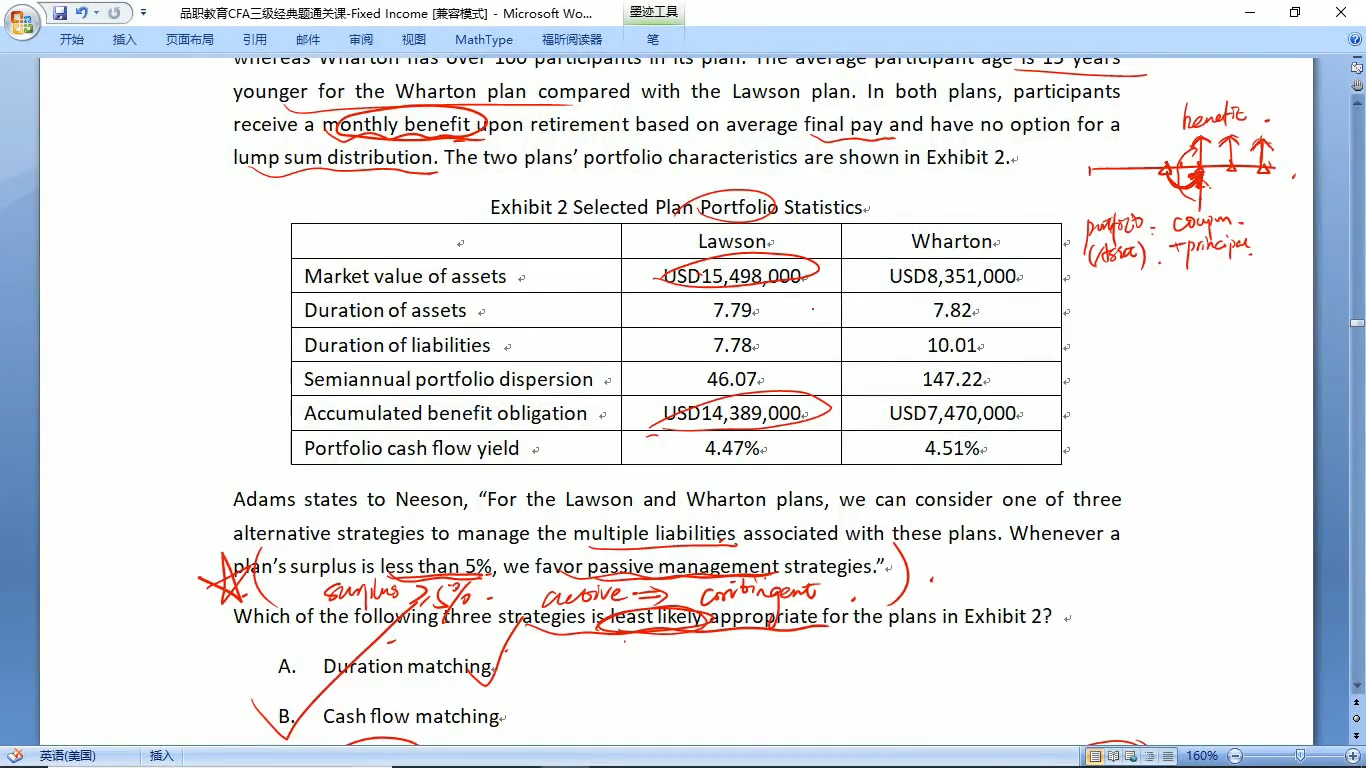Screen dimensions: 1366x768
Task: Open the 审阅 ribbon tab
Action: click(x=361, y=40)
